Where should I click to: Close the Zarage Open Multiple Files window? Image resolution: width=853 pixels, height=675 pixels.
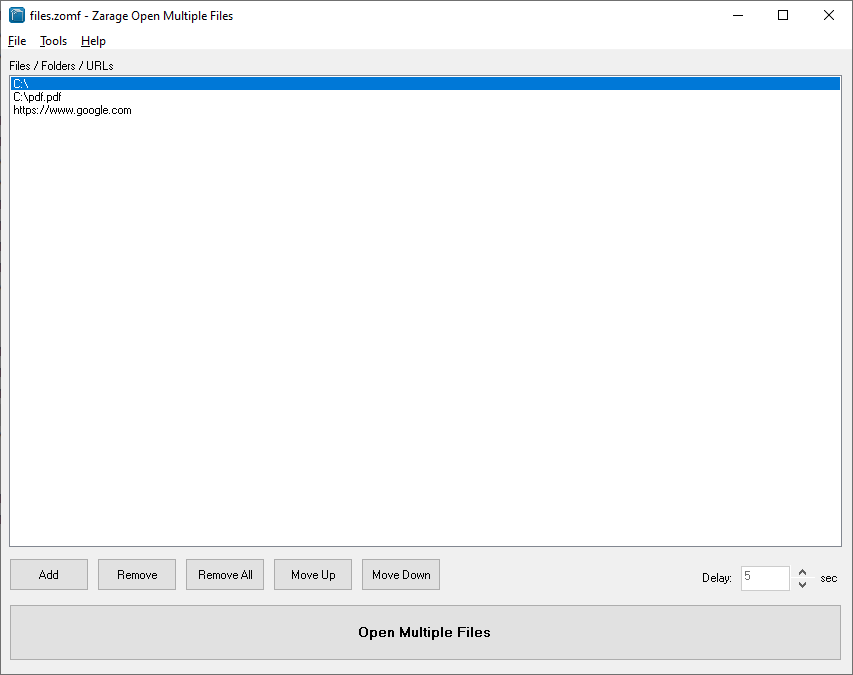coord(828,15)
